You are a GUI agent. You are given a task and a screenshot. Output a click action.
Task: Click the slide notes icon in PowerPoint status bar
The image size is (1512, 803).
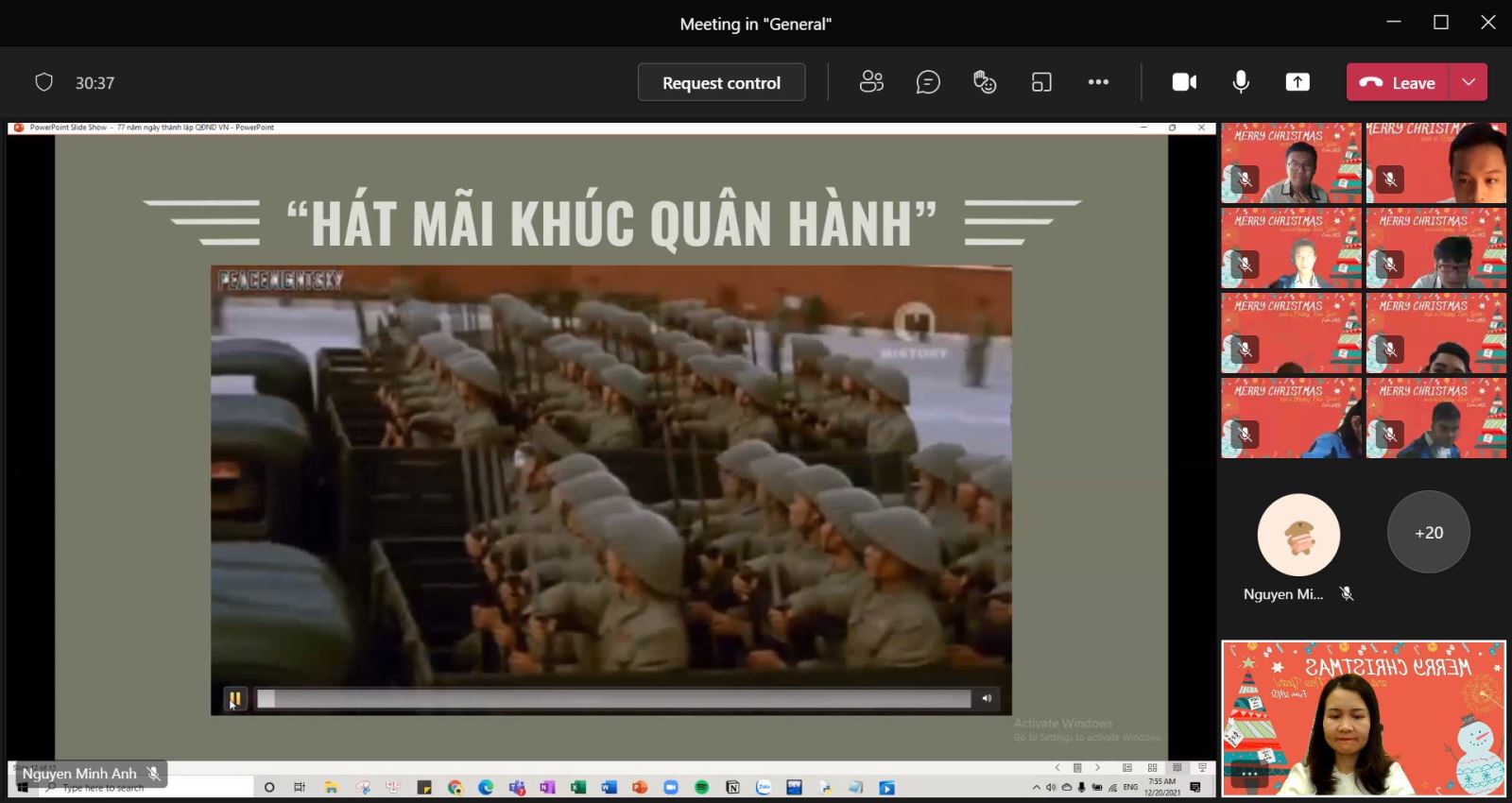click(x=1077, y=768)
